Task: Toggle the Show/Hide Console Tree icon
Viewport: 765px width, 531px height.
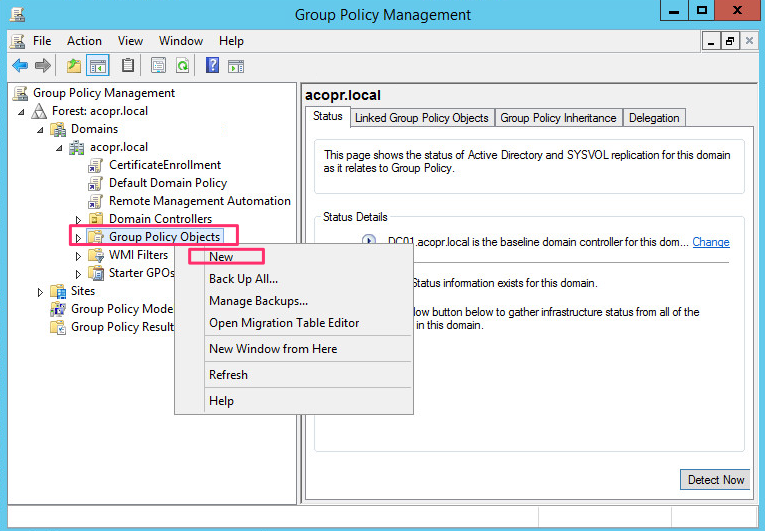Action: click(x=97, y=65)
